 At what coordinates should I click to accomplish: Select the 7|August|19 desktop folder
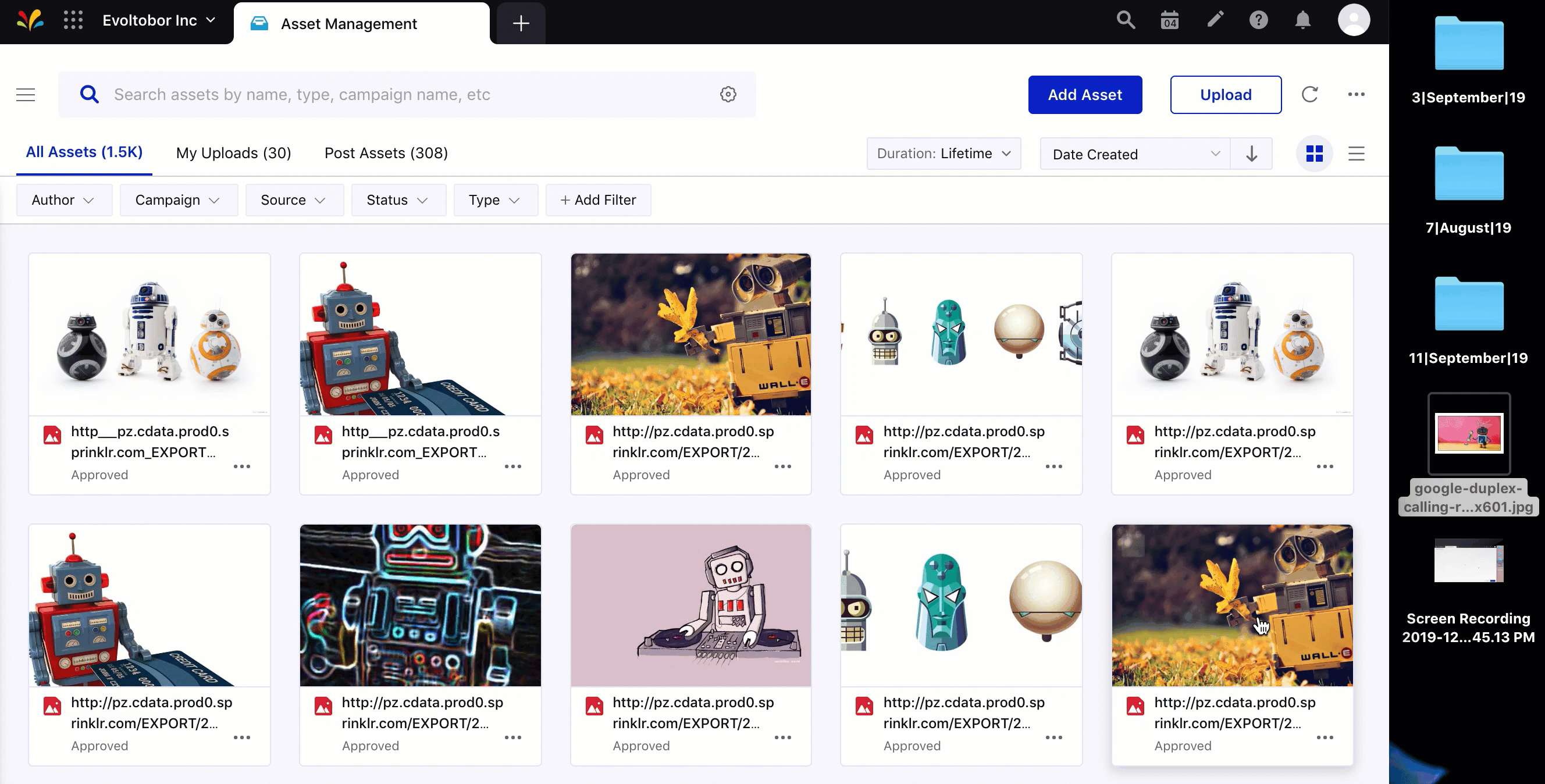point(1468,190)
